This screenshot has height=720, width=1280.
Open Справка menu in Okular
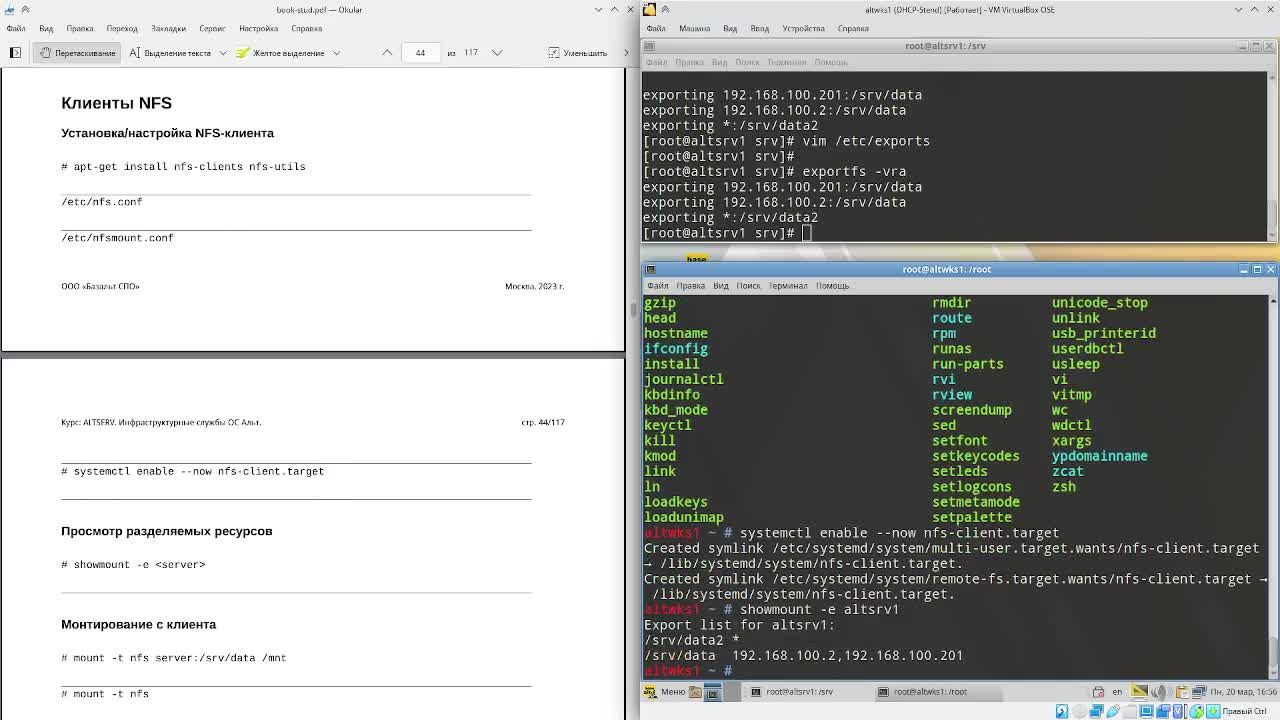(x=307, y=28)
